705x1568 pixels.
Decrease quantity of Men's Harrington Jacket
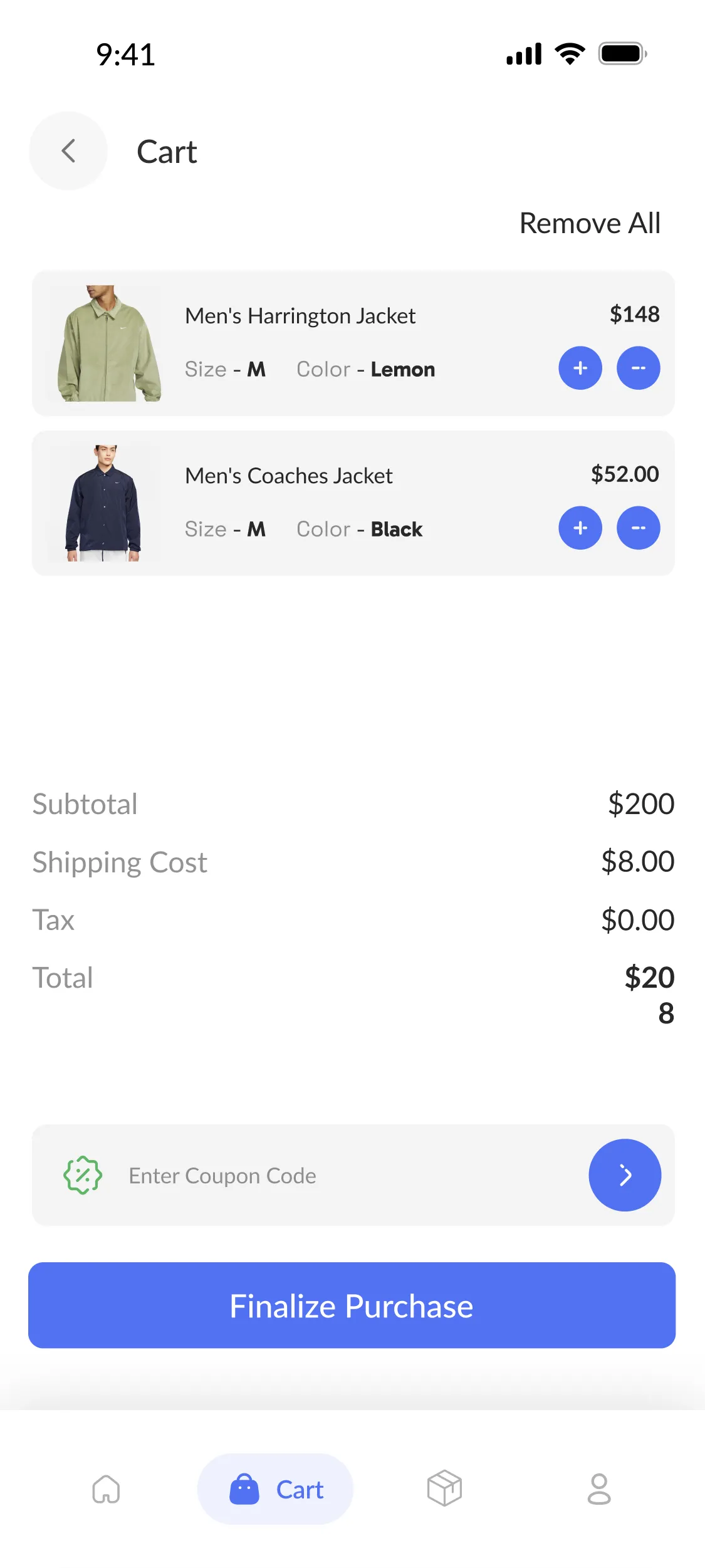(638, 368)
